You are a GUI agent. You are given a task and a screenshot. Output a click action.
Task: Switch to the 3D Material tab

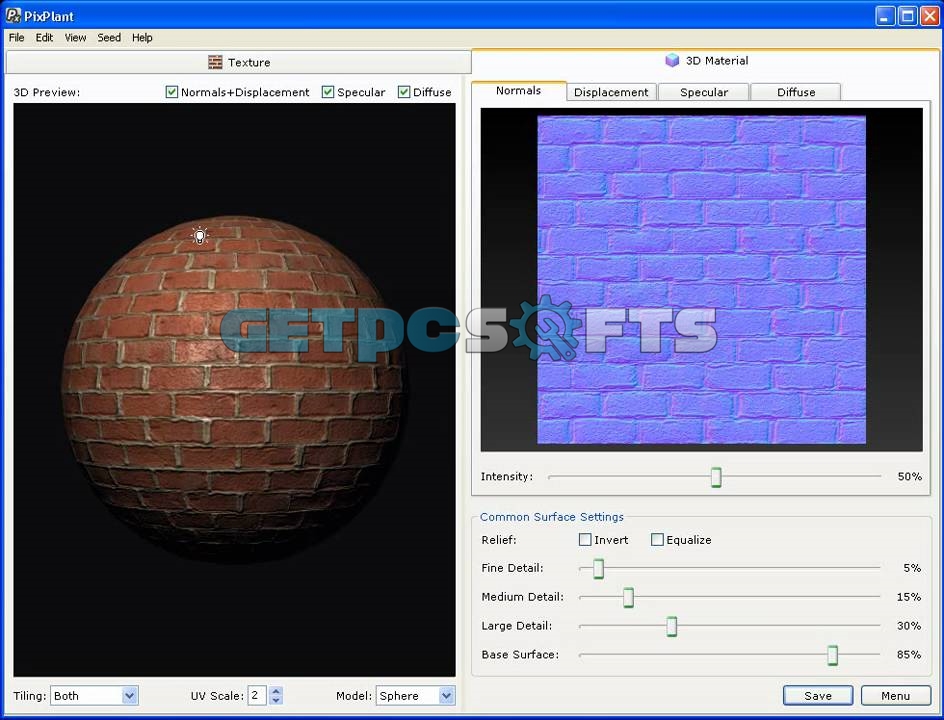706,60
